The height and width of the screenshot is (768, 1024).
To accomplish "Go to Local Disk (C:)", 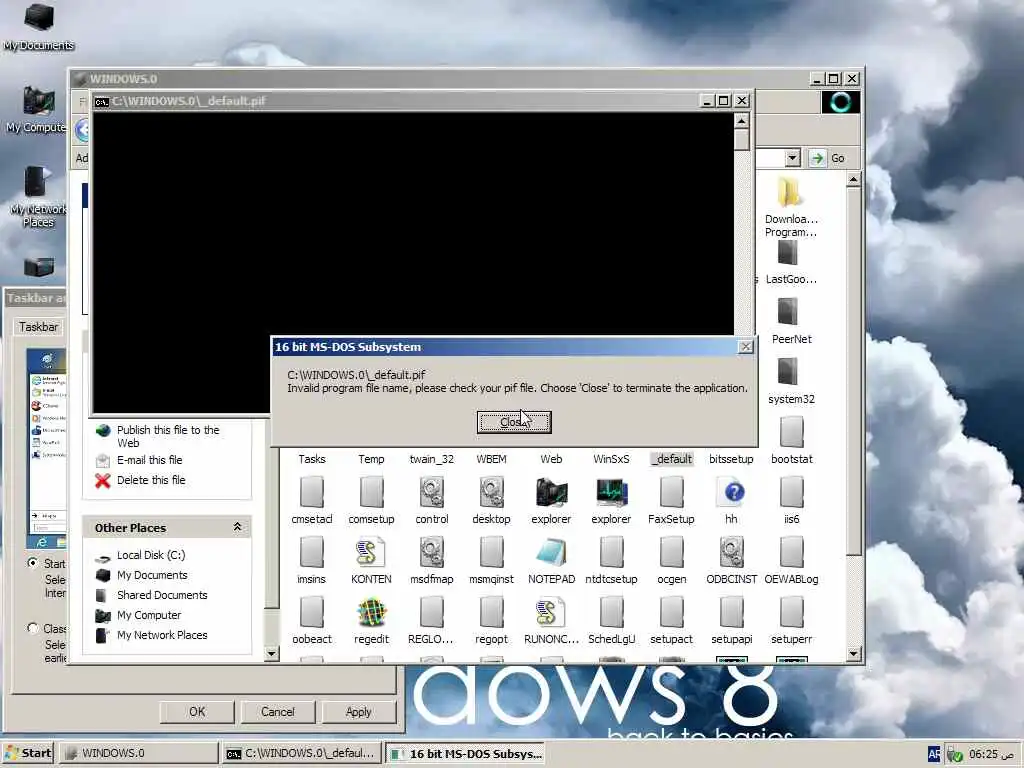I will coord(150,555).
